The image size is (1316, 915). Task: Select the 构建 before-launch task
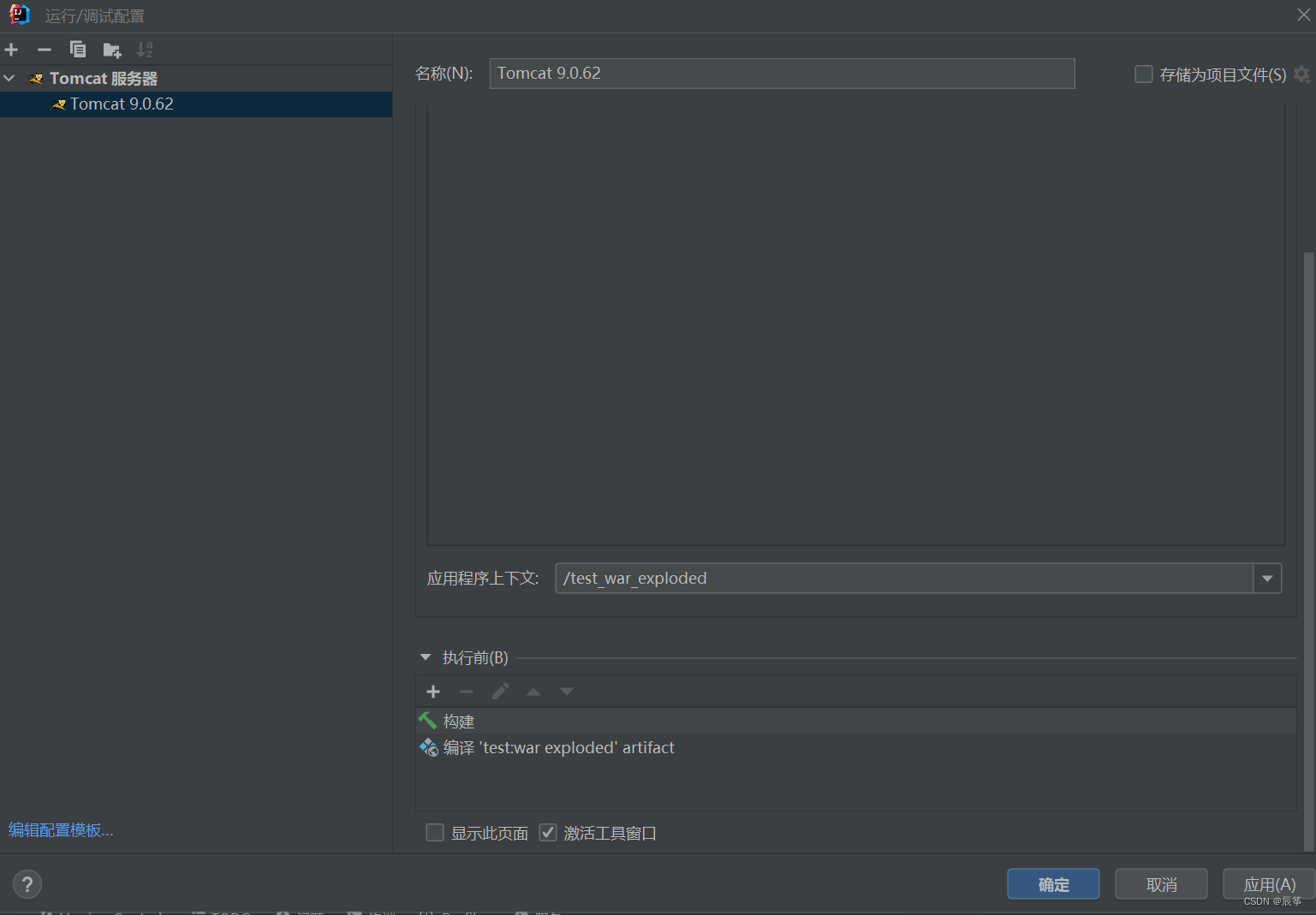(x=856, y=722)
